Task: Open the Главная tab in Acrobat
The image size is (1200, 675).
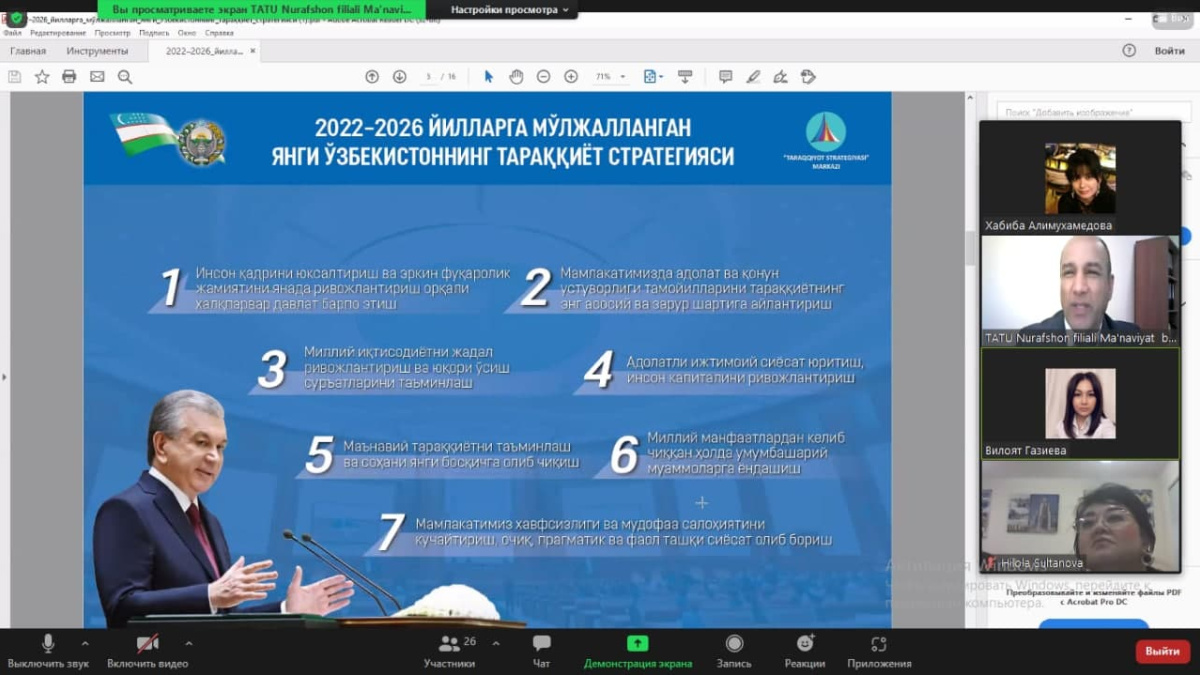Action: pos(28,51)
